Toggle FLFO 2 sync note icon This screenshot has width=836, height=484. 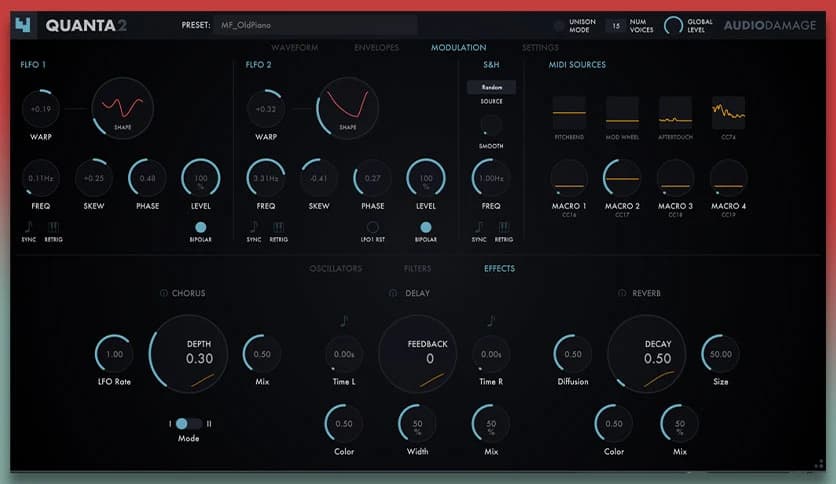[x=254, y=228]
